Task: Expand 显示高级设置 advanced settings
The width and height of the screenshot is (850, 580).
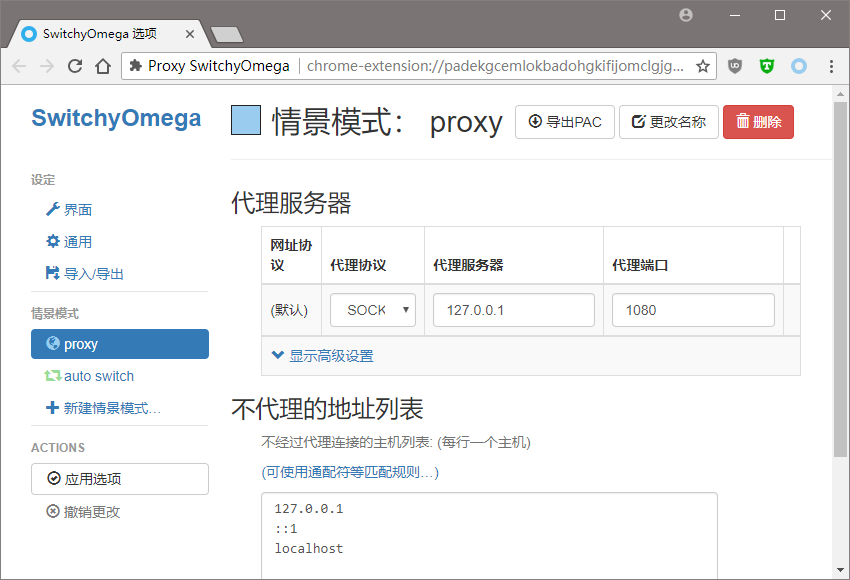Action: pos(323,356)
